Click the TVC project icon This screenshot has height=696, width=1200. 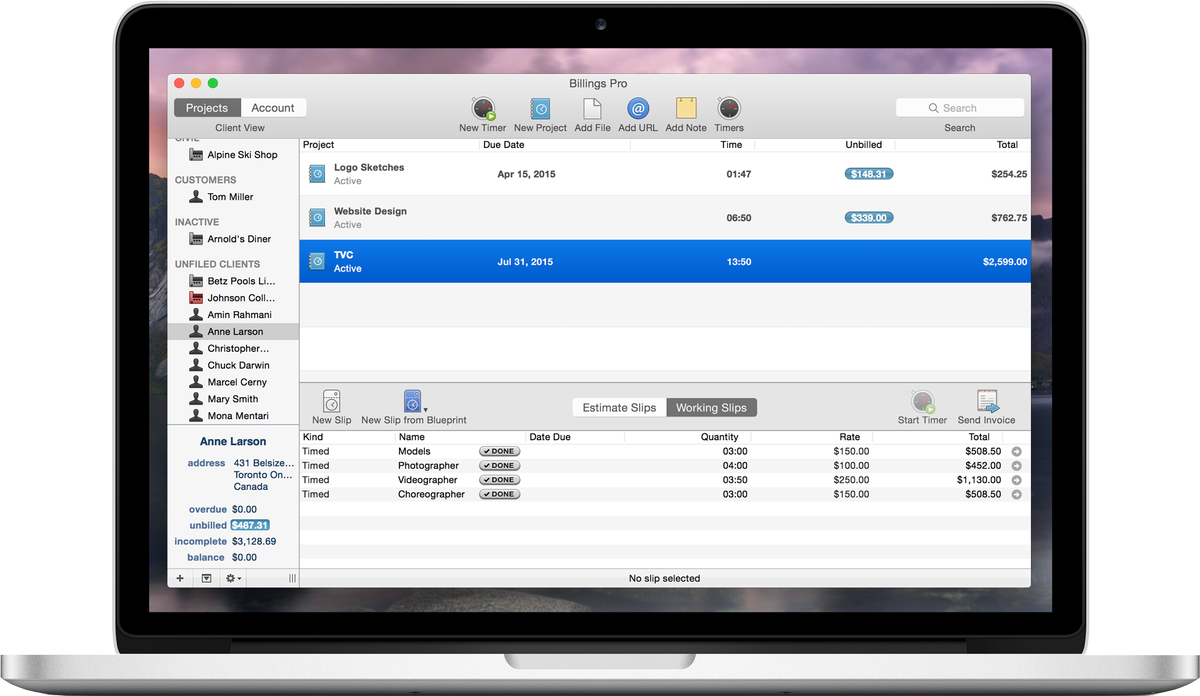point(317,261)
